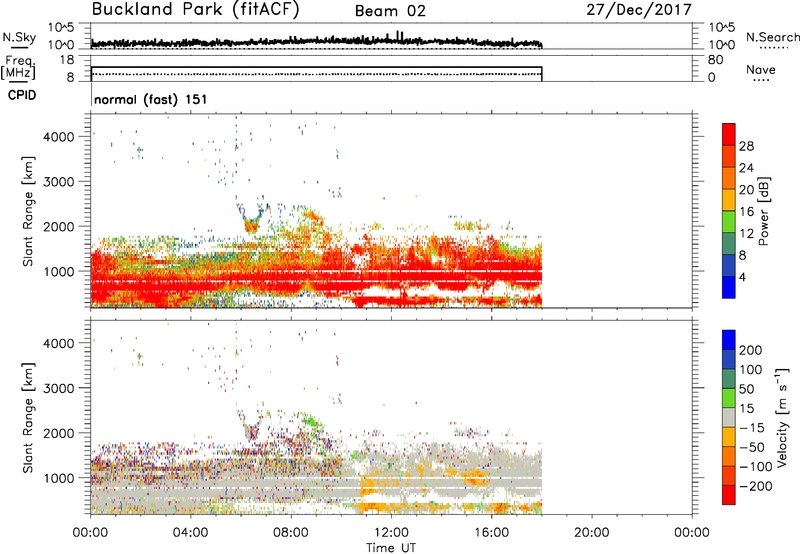Screen dimensions: 800x554
Task: Click 'Slant Range [km]' label of power panel
Action: [28, 211]
